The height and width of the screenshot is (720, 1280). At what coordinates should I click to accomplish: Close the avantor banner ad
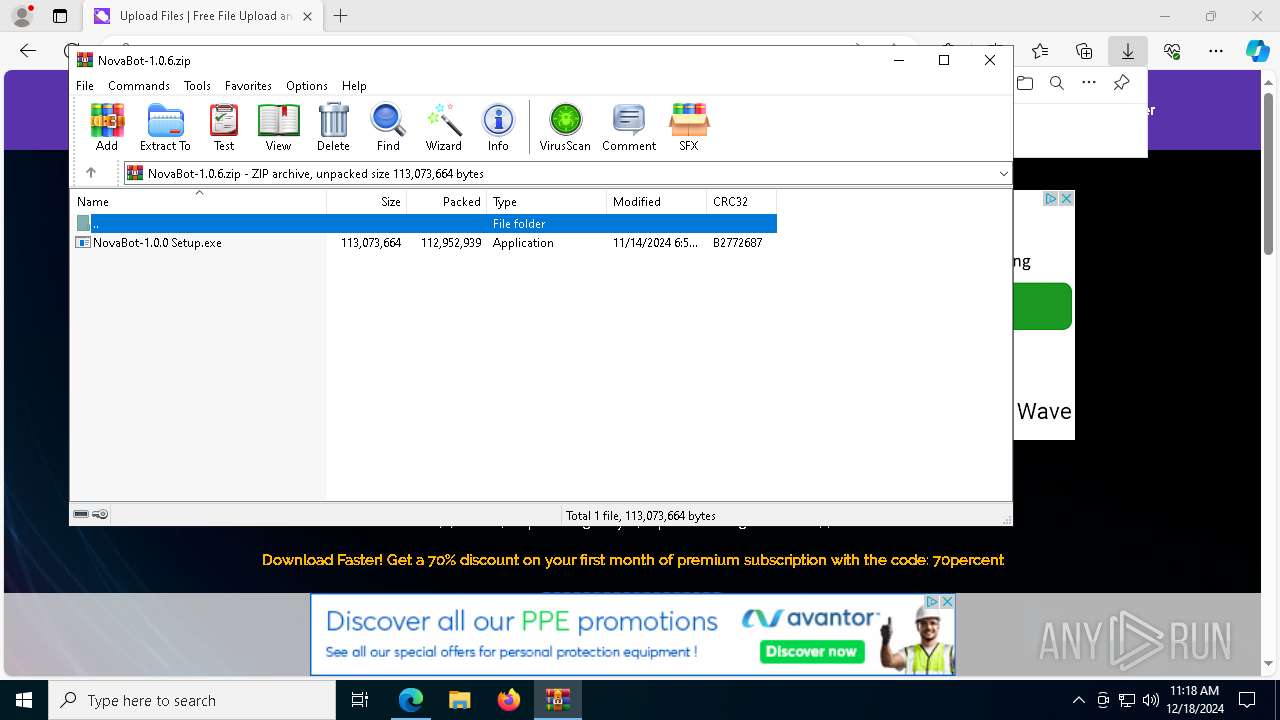(x=948, y=602)
